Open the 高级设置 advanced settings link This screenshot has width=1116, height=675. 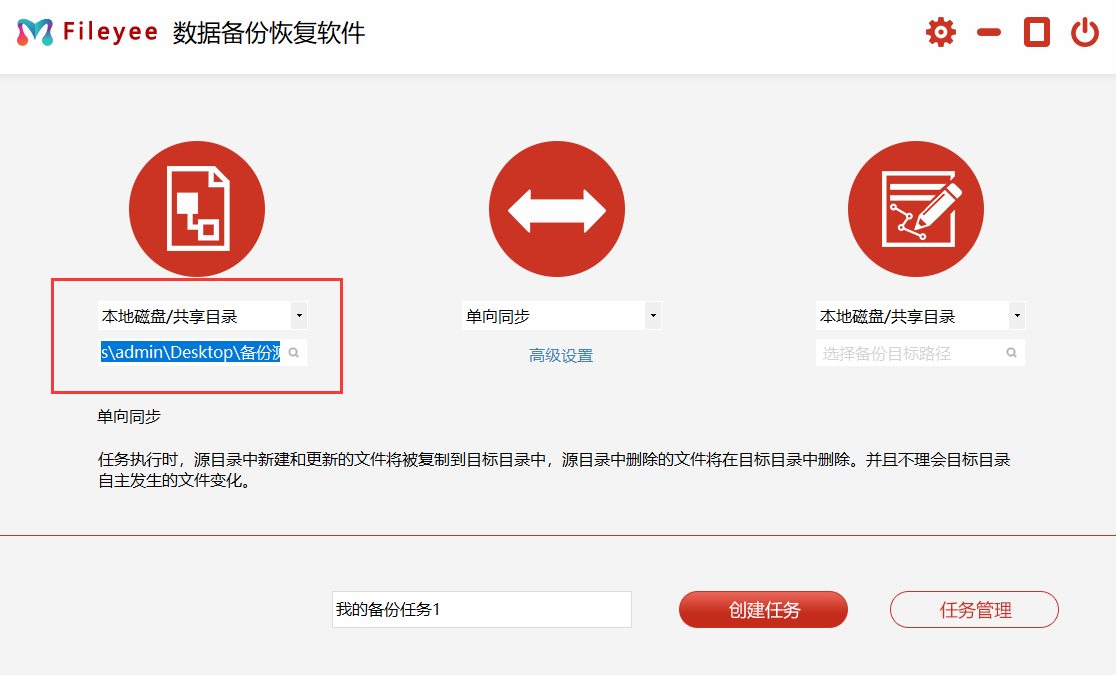pos(561,355)
